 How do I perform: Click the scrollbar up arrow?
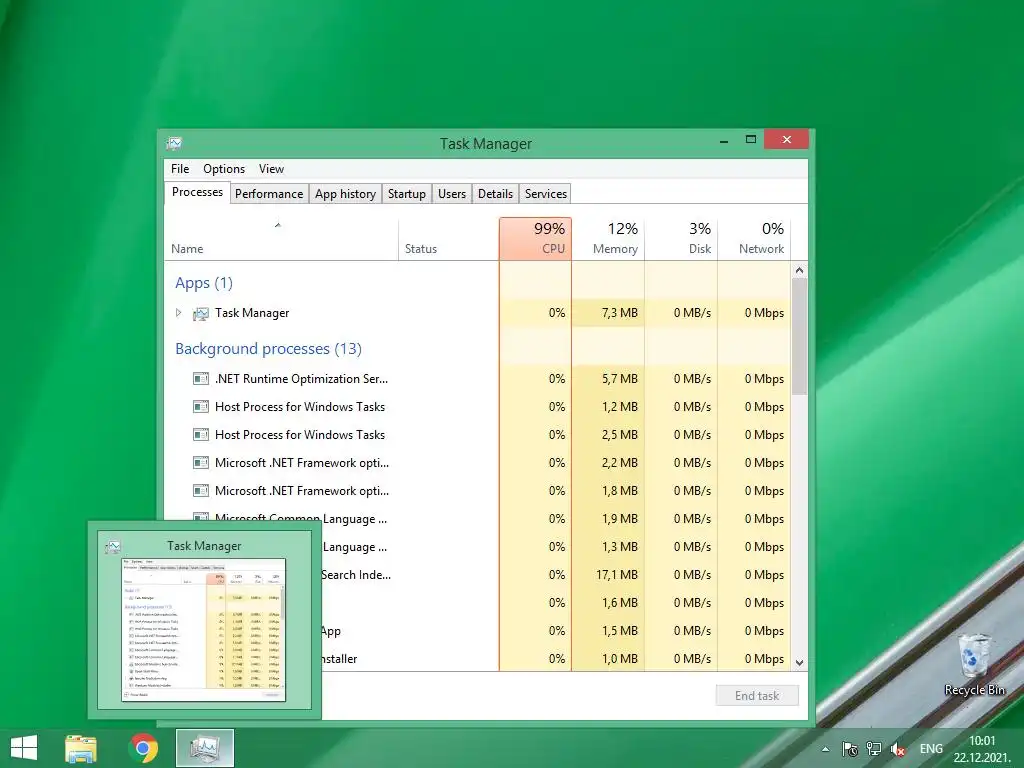click(x=799, y=270)
